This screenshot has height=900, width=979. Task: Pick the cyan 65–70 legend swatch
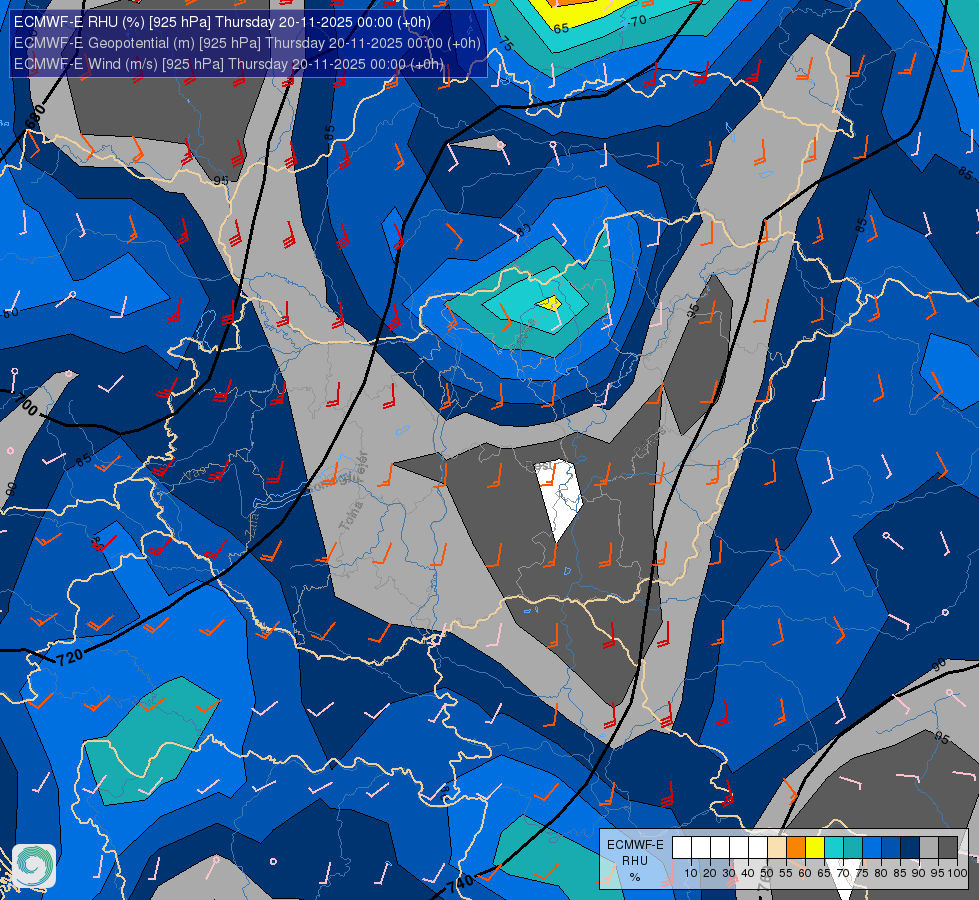(834, 847)
